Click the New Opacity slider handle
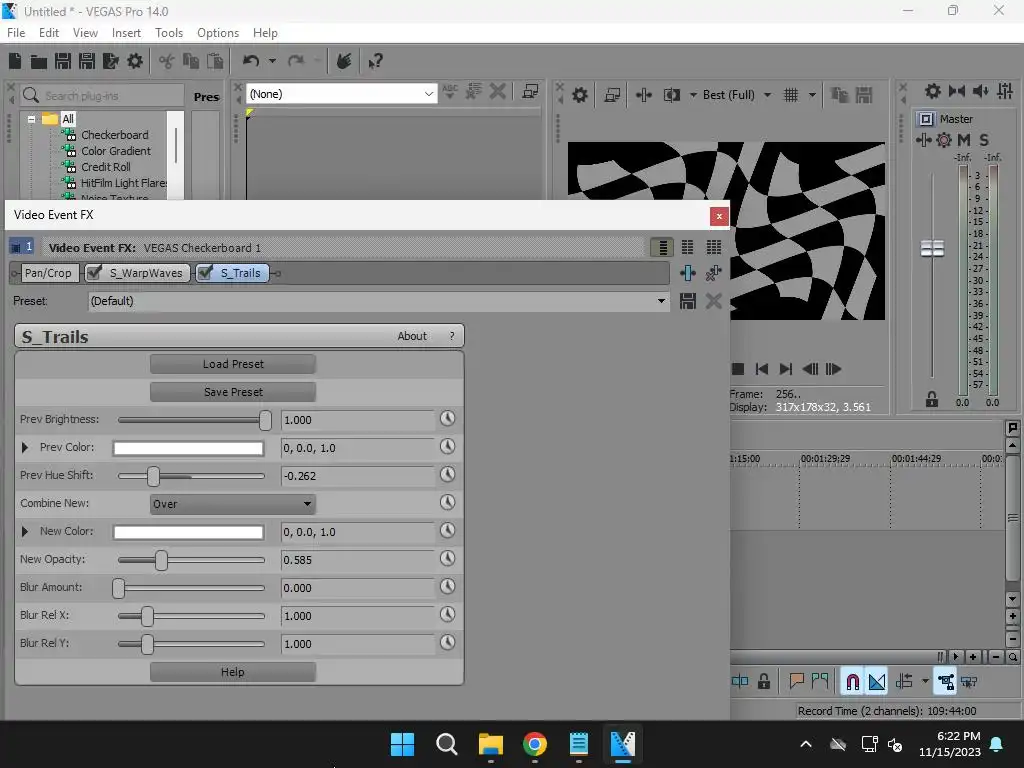The width and height of the screenshot is (1024, 768). pos(161,560)
